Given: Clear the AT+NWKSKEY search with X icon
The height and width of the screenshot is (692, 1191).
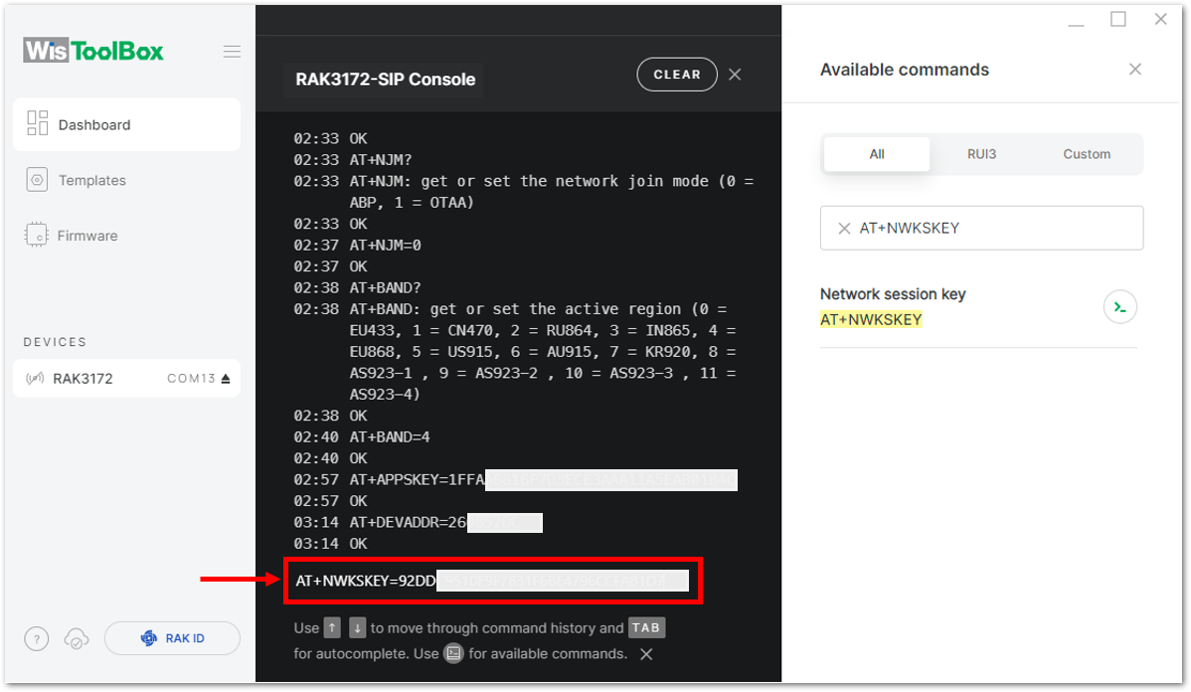Looking at the screenshot, I should tap(844, 228).
